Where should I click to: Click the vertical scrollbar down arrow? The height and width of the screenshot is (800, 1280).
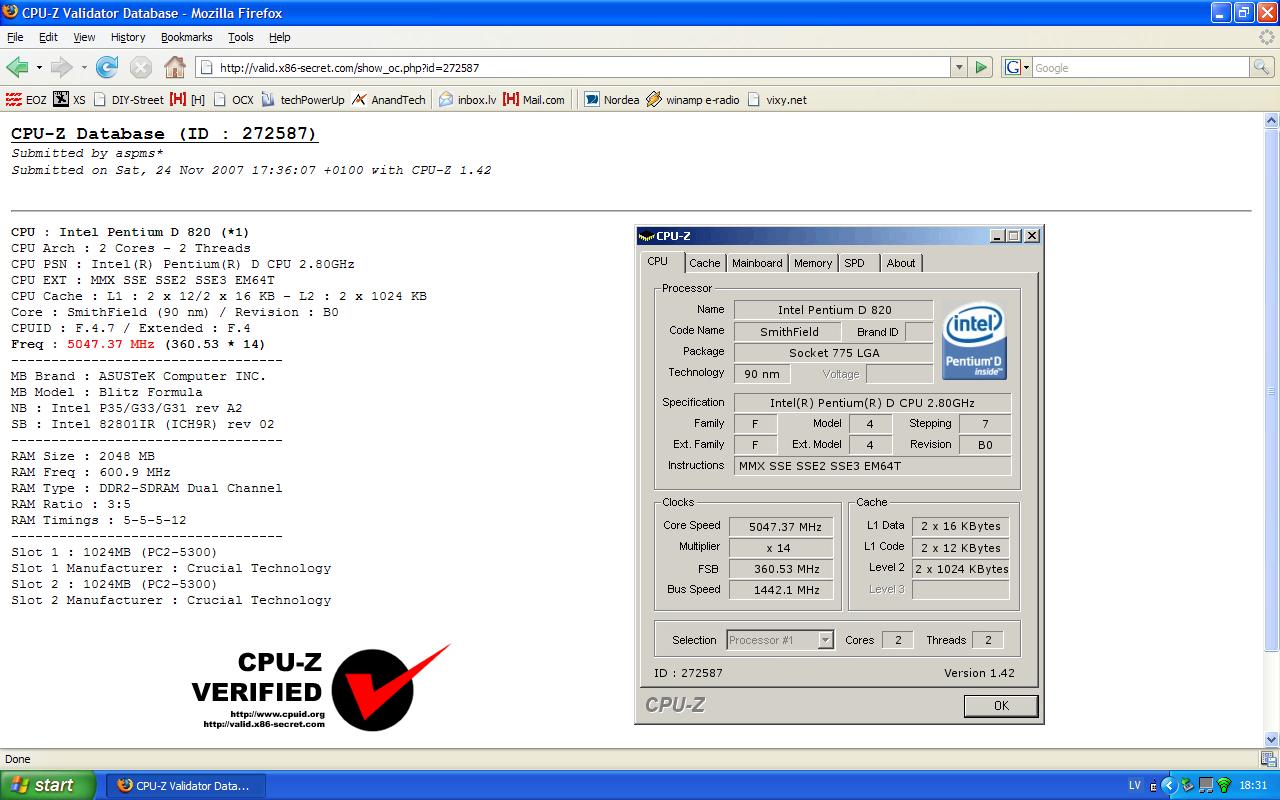click(x=1271, y=740)
